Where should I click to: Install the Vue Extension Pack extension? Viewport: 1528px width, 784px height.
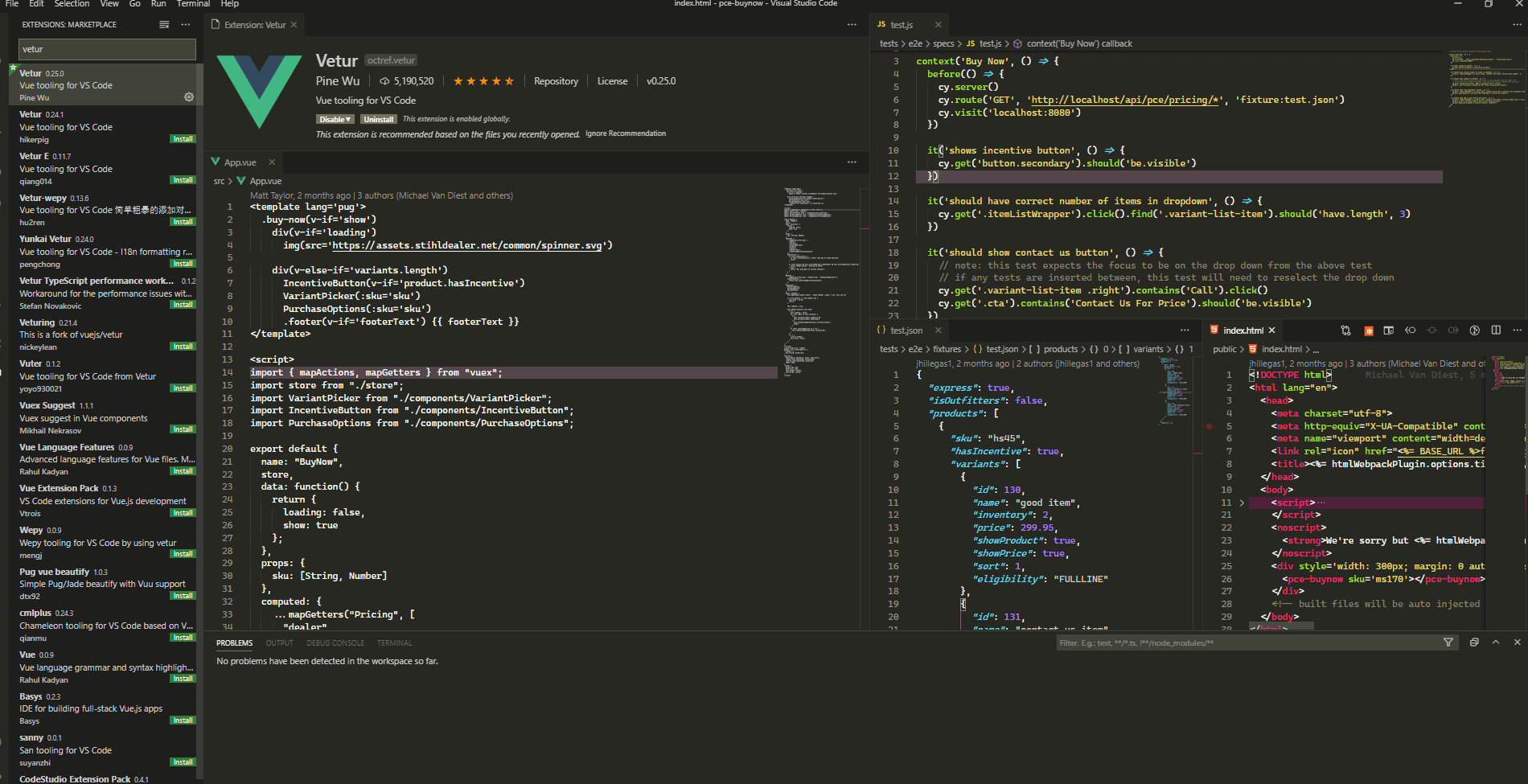click(183, 512)
